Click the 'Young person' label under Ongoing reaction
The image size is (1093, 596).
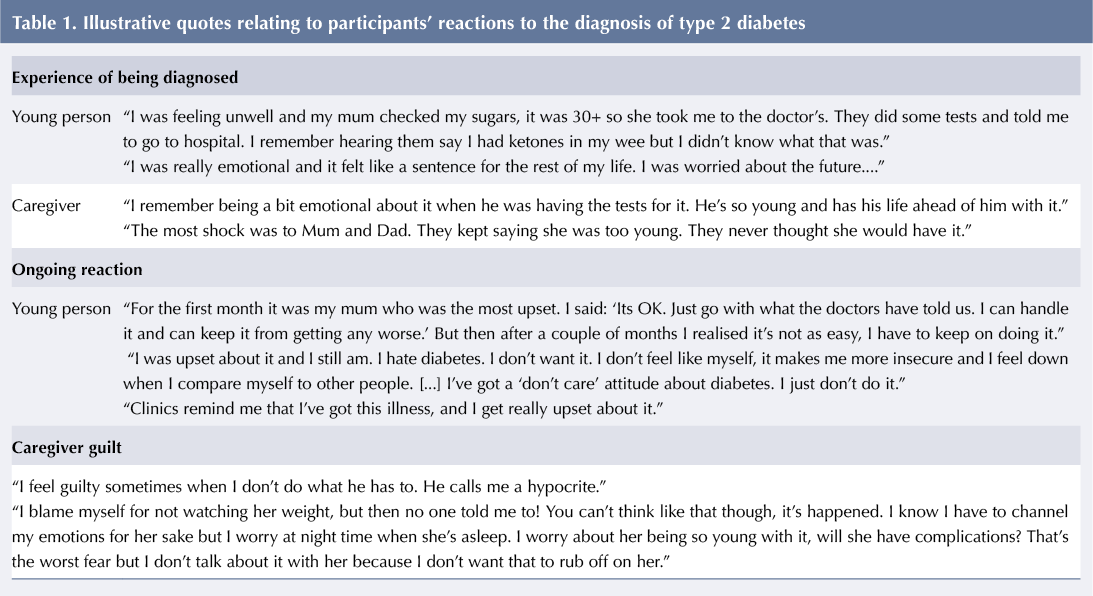click(61, 309)
